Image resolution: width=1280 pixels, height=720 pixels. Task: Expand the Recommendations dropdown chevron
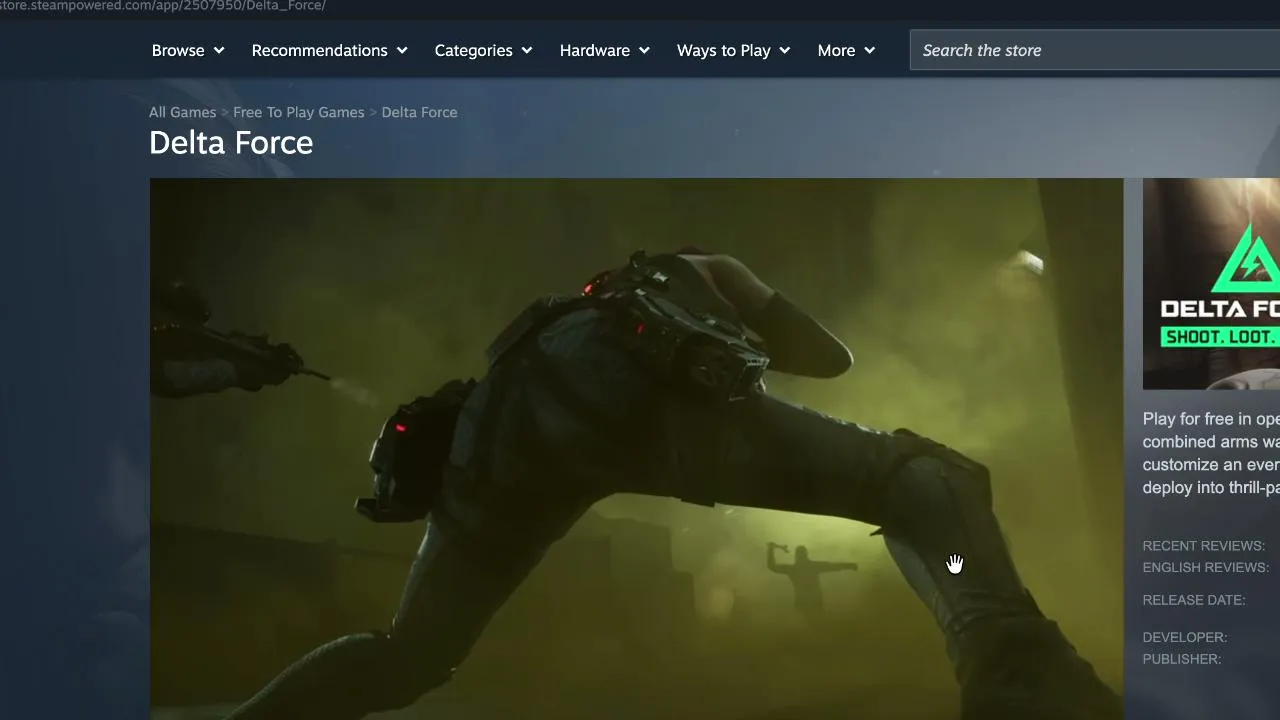[x=402, y=50]
